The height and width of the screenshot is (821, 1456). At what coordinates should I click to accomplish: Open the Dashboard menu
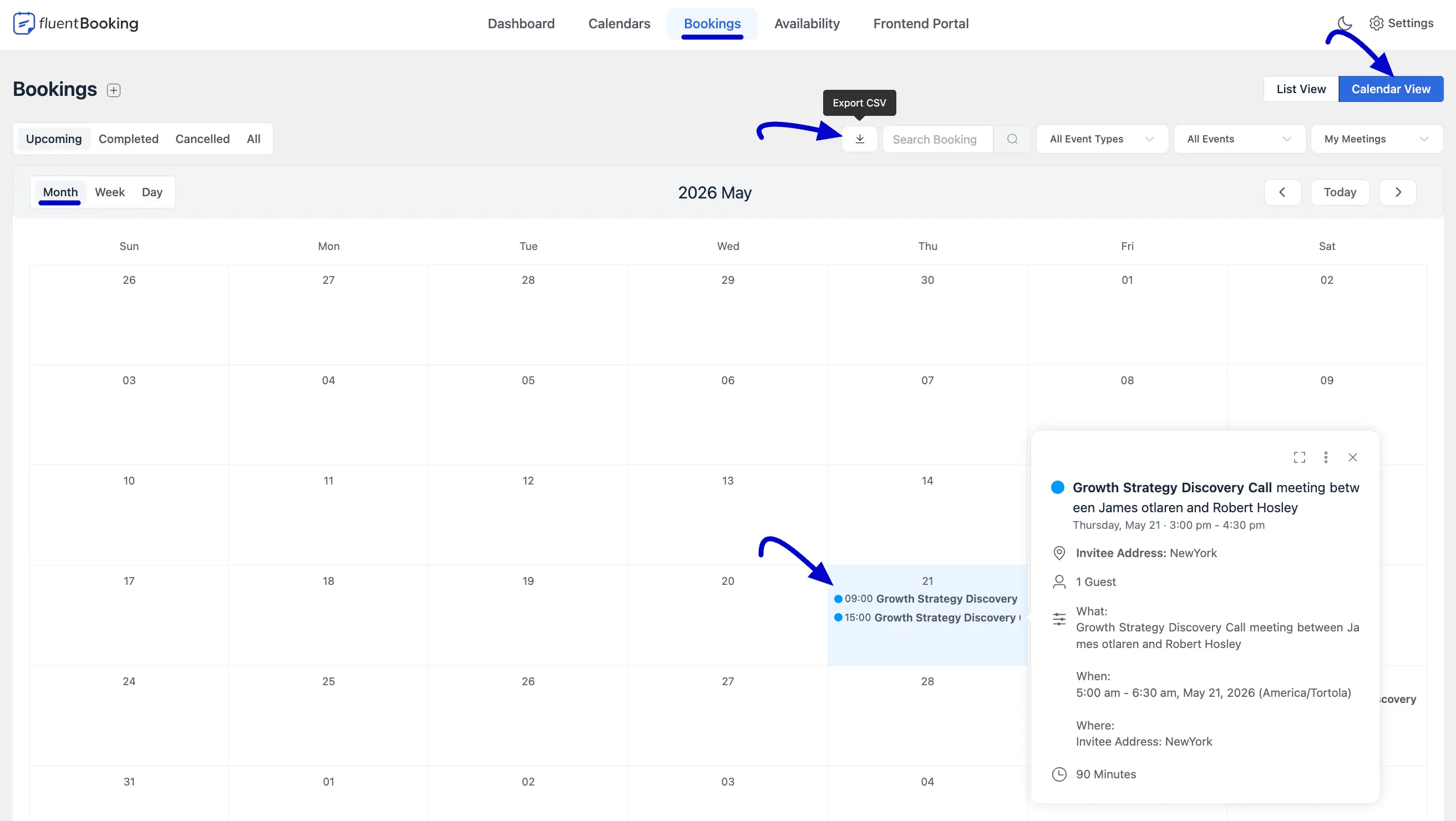[521, 23]
